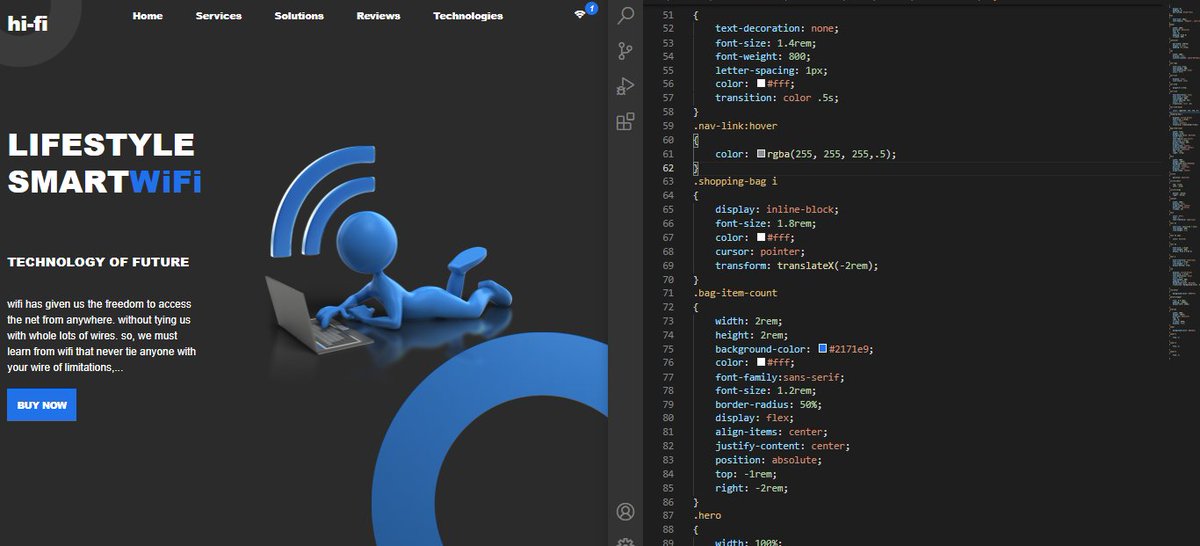Screen dimensions: 1200x546
Task: Click the 'display: inline-block;' line
Action: pyautogui.click(x=777, y=210)
